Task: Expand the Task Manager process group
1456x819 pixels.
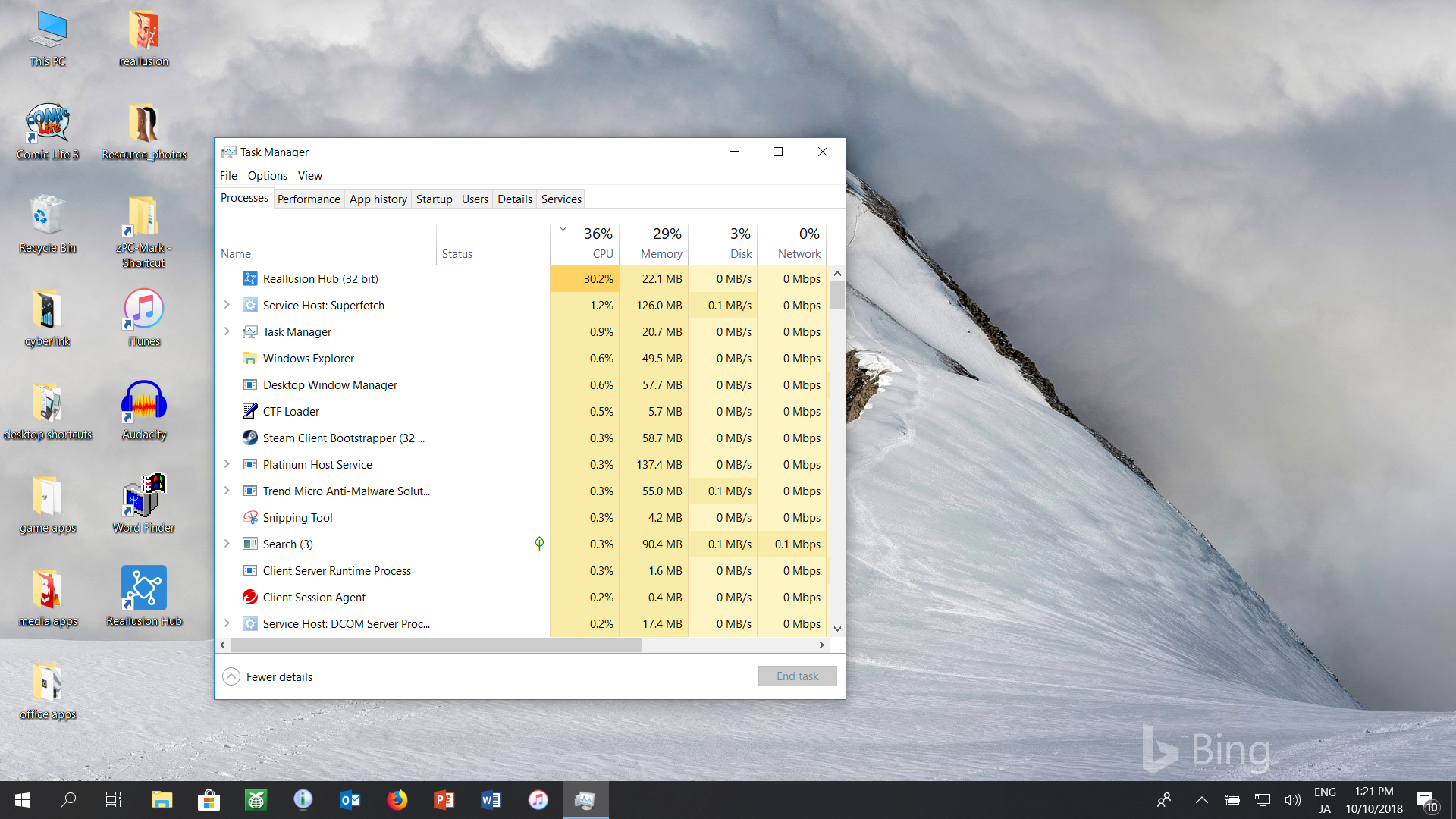Action: 227,331
